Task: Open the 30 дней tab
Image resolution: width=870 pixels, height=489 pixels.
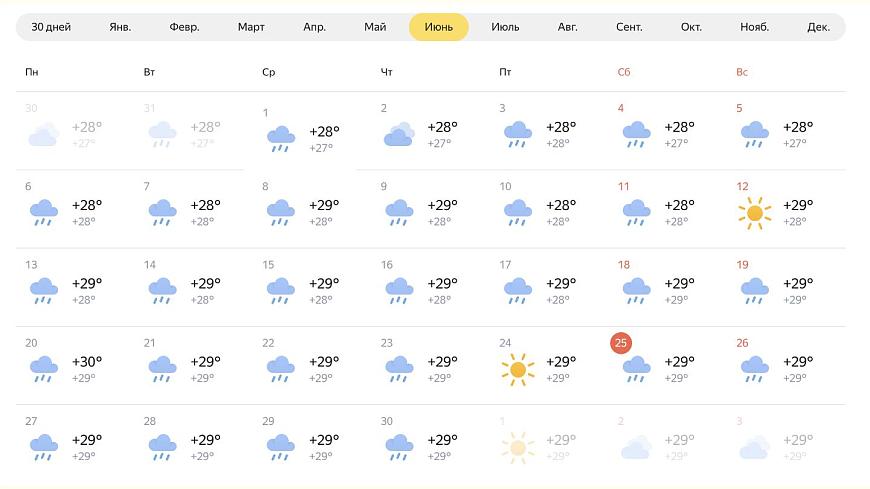Action: tap(51, 27)
